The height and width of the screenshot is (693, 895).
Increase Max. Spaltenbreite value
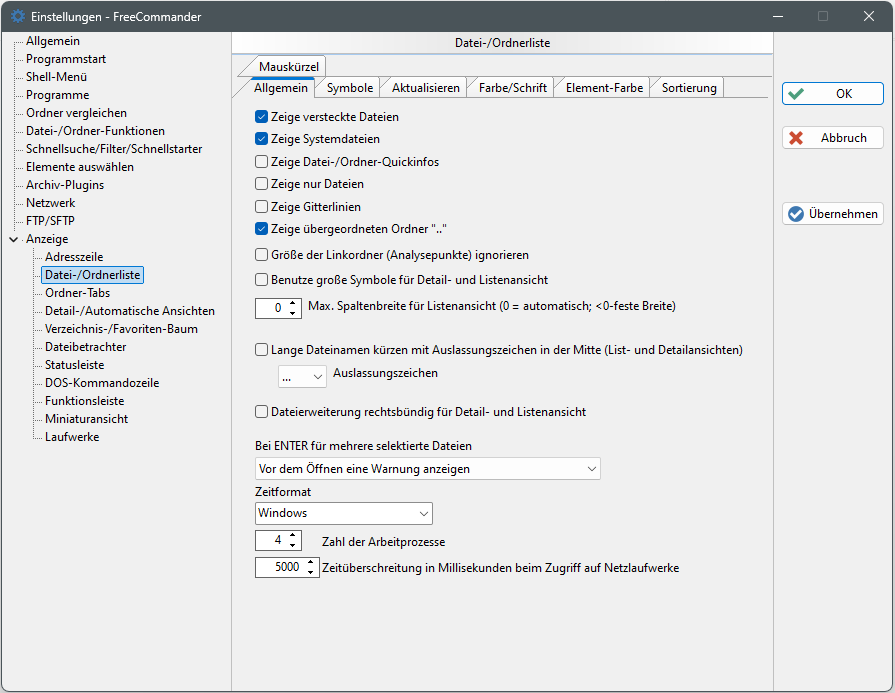(292, 303)
